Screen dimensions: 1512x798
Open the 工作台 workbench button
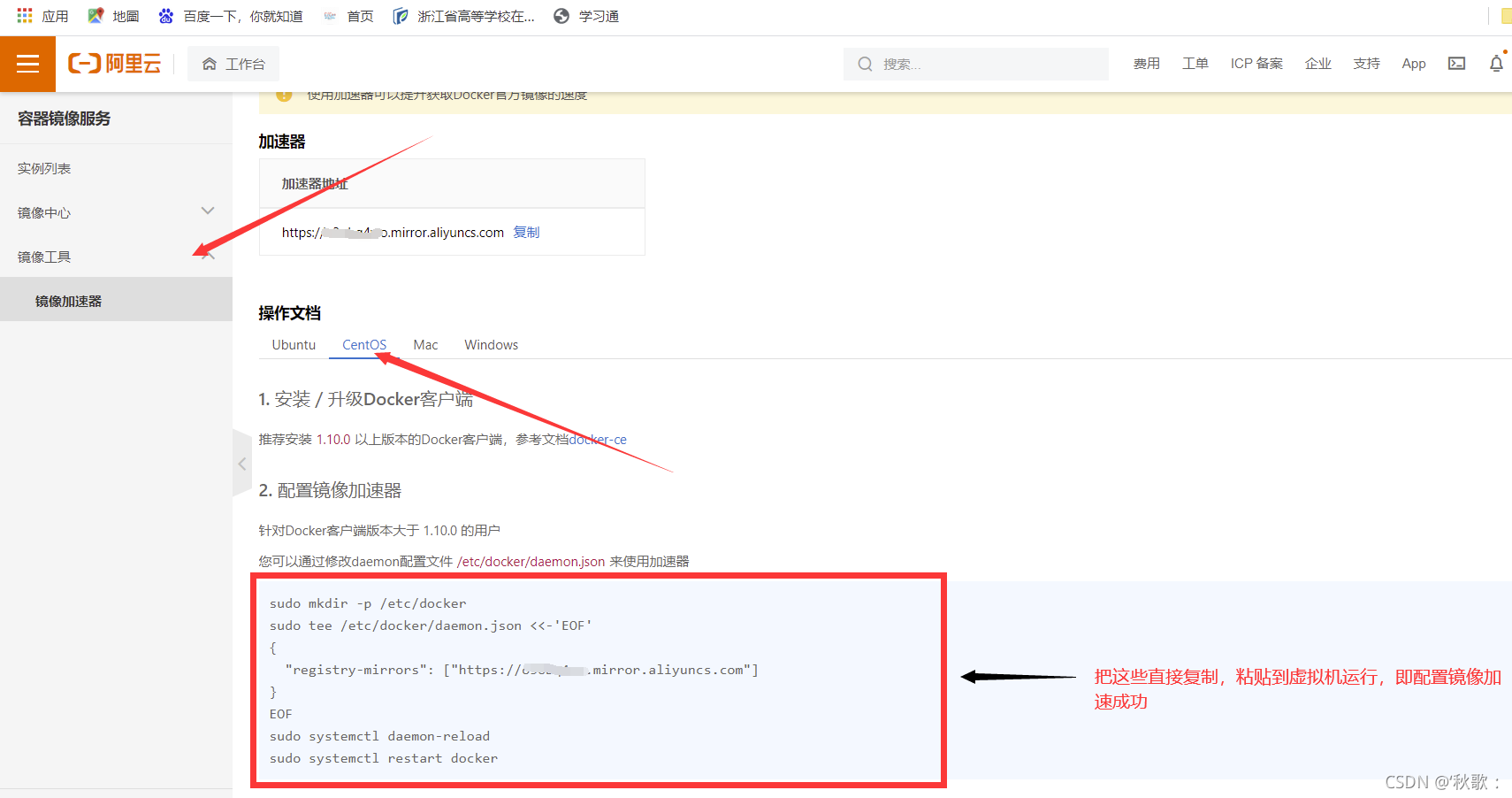(233, 64)
